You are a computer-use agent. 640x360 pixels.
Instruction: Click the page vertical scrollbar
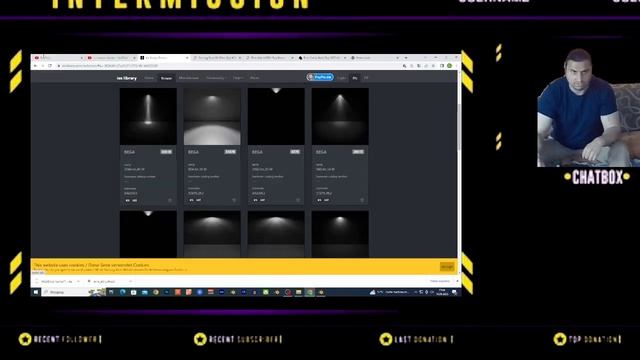(x=459, y=127)
